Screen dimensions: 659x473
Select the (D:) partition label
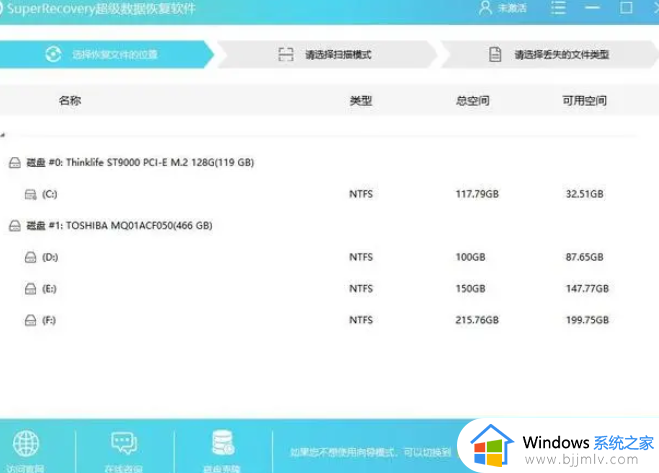coord(50,257)
